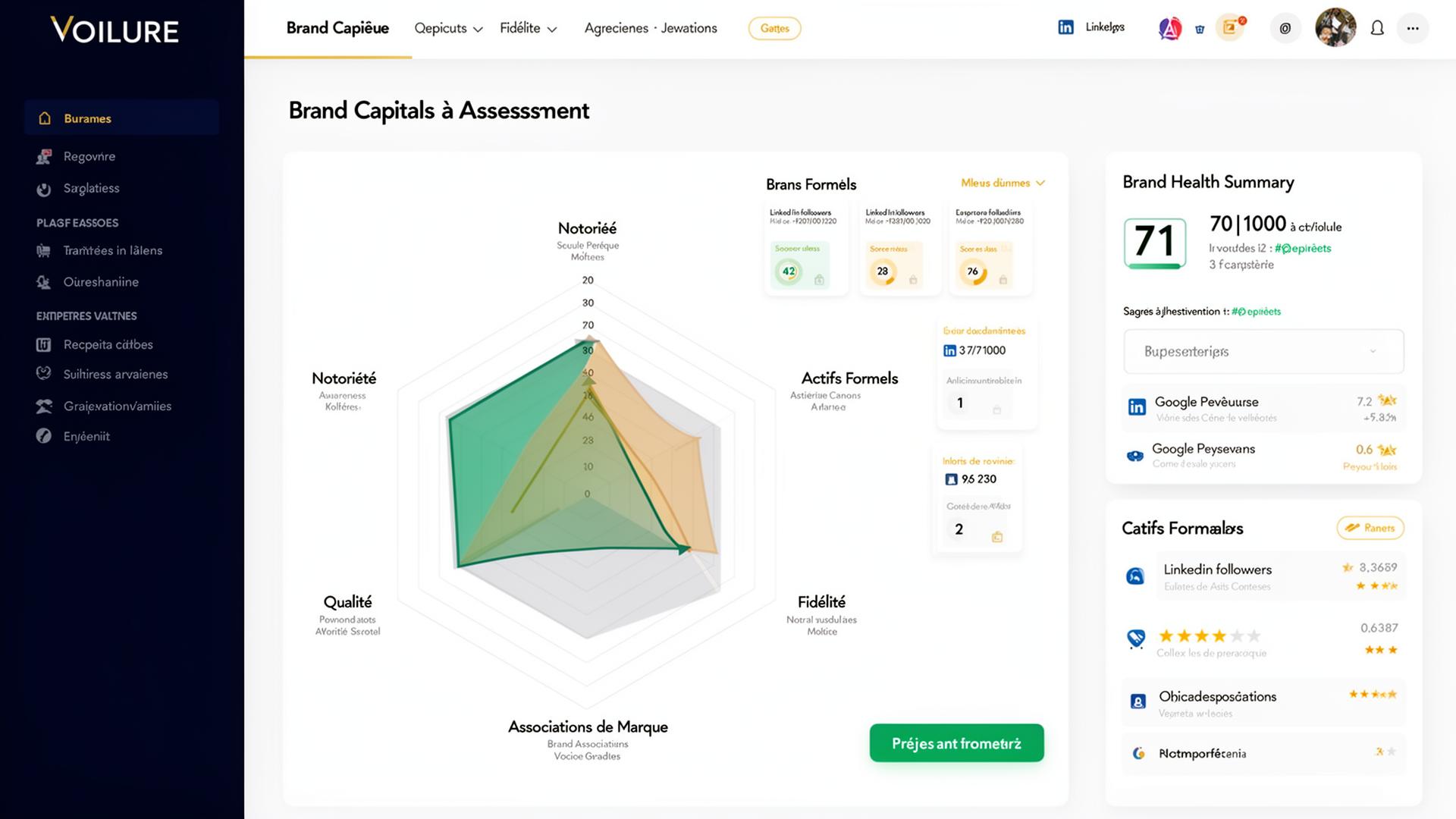Click the green Préjes ant frometırz button

956,743
